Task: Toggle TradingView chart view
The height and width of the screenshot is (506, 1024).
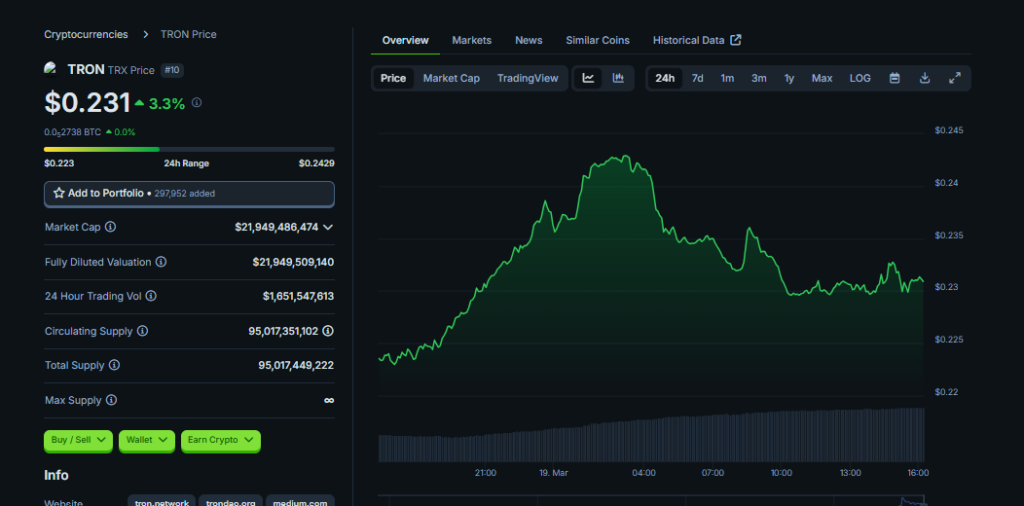Action: click(x=528, y=78)
